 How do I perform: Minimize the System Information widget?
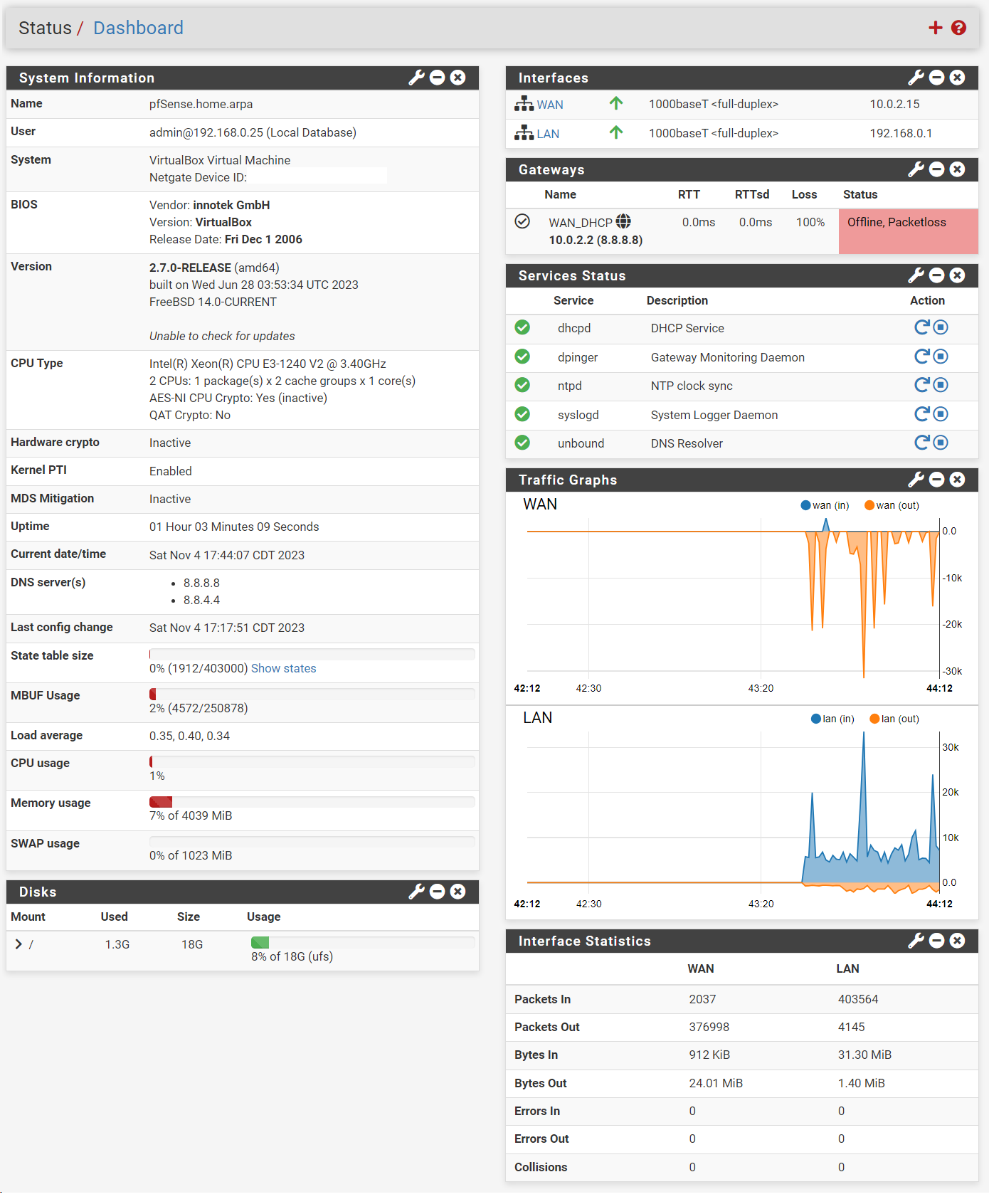pos(438,78)
